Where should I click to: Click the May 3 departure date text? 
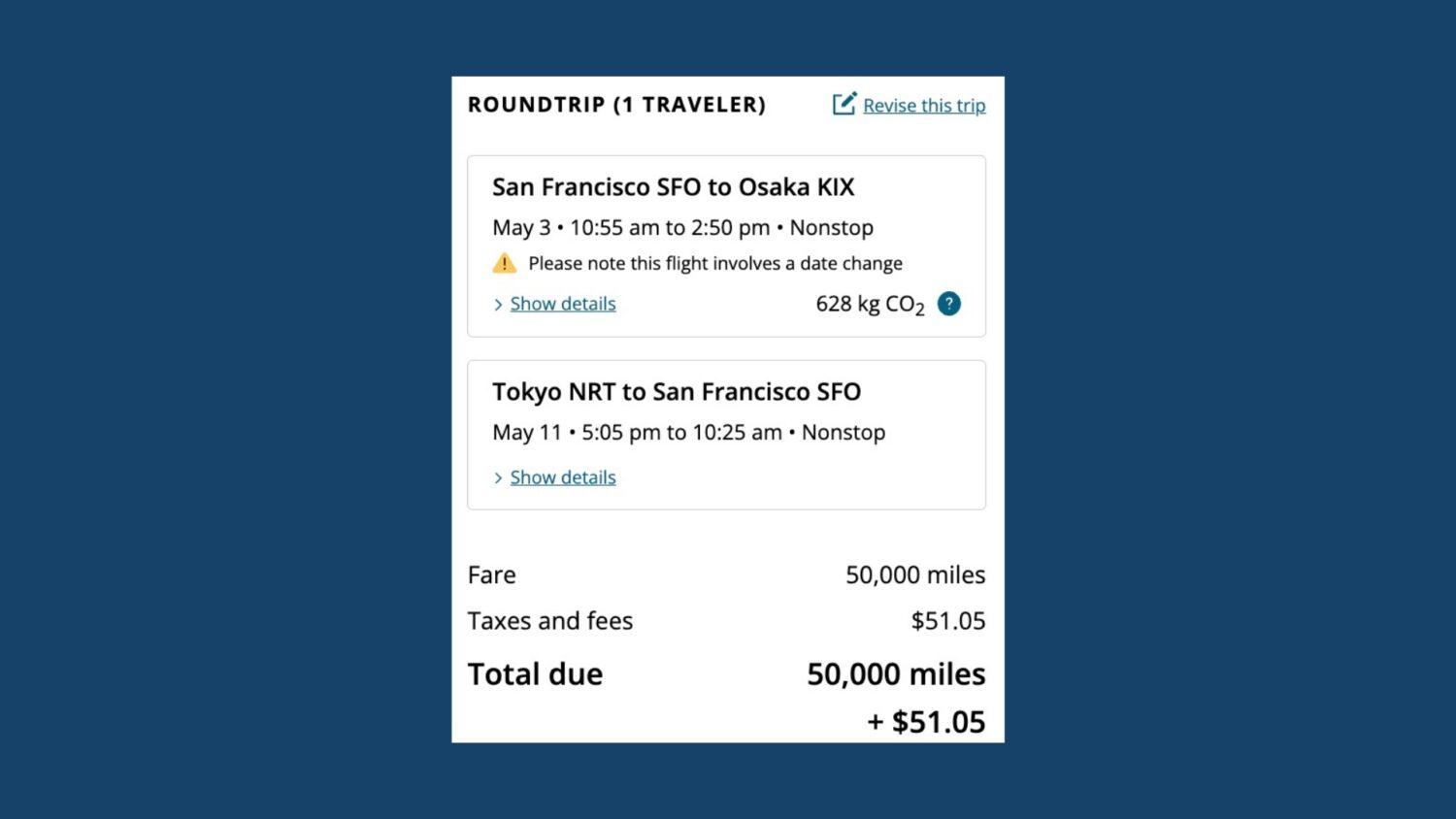point(520,227)
